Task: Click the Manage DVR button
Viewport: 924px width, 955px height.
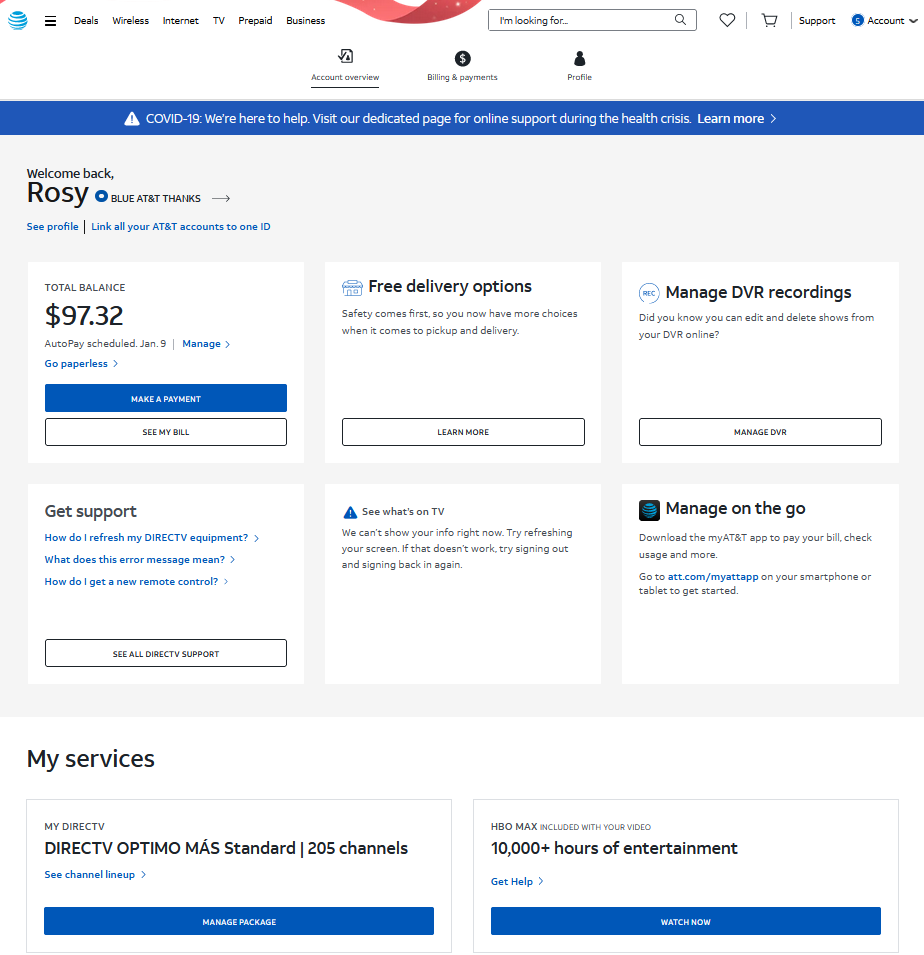Action: (x=760, y=432)
